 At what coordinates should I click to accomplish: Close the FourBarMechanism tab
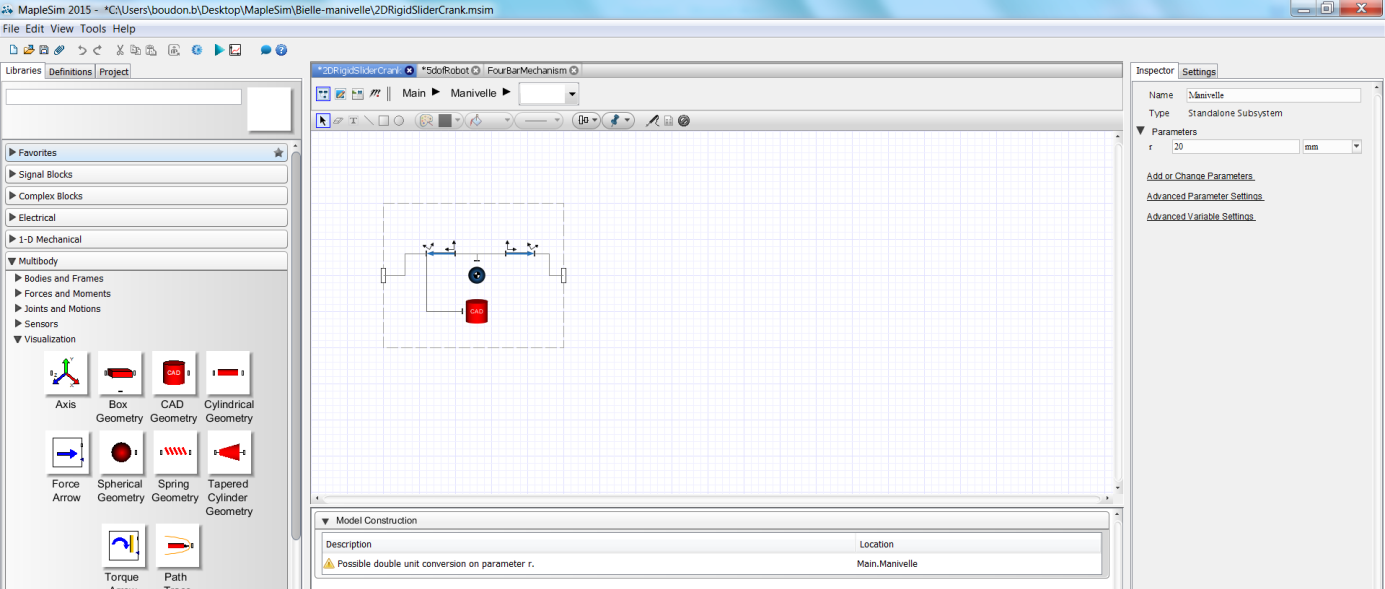(x=574, y=71)
